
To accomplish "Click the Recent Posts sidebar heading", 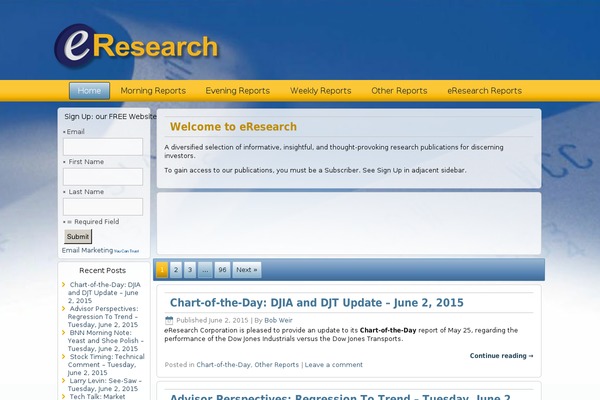I will click(103, 270).
